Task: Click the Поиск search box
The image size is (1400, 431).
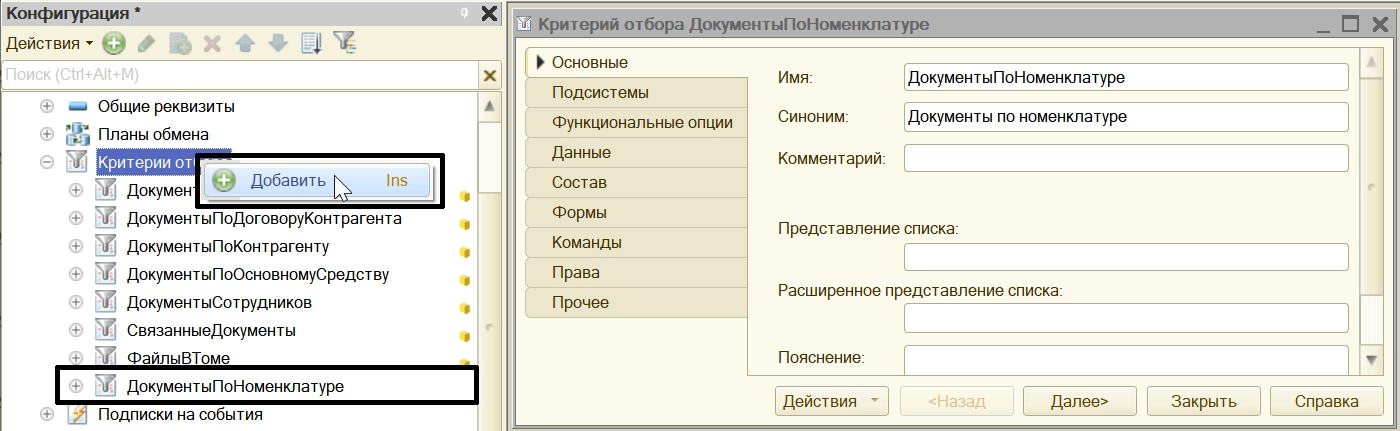Action: pyautogui.click(x=240, y=75)
